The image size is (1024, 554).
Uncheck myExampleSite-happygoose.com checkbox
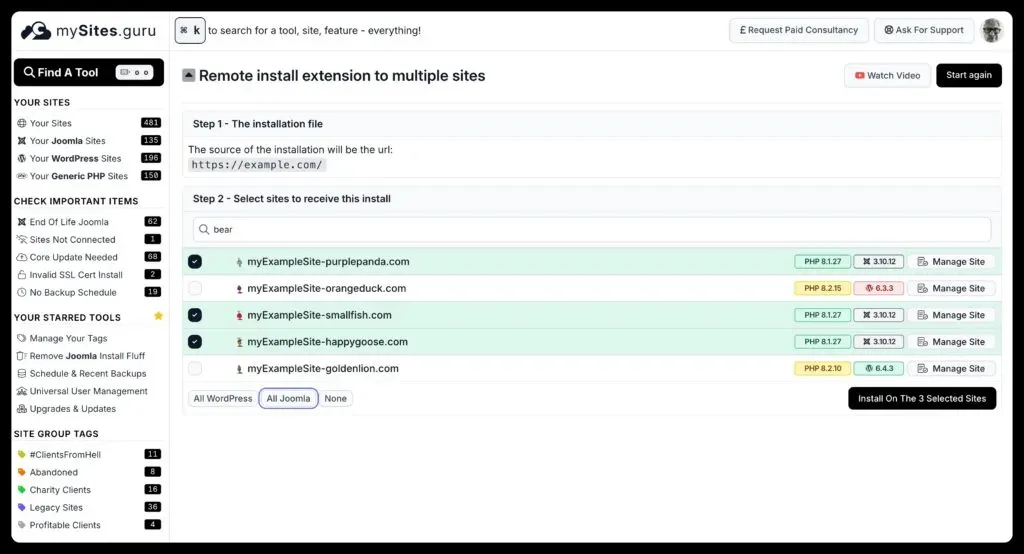(x=195, y=342)
